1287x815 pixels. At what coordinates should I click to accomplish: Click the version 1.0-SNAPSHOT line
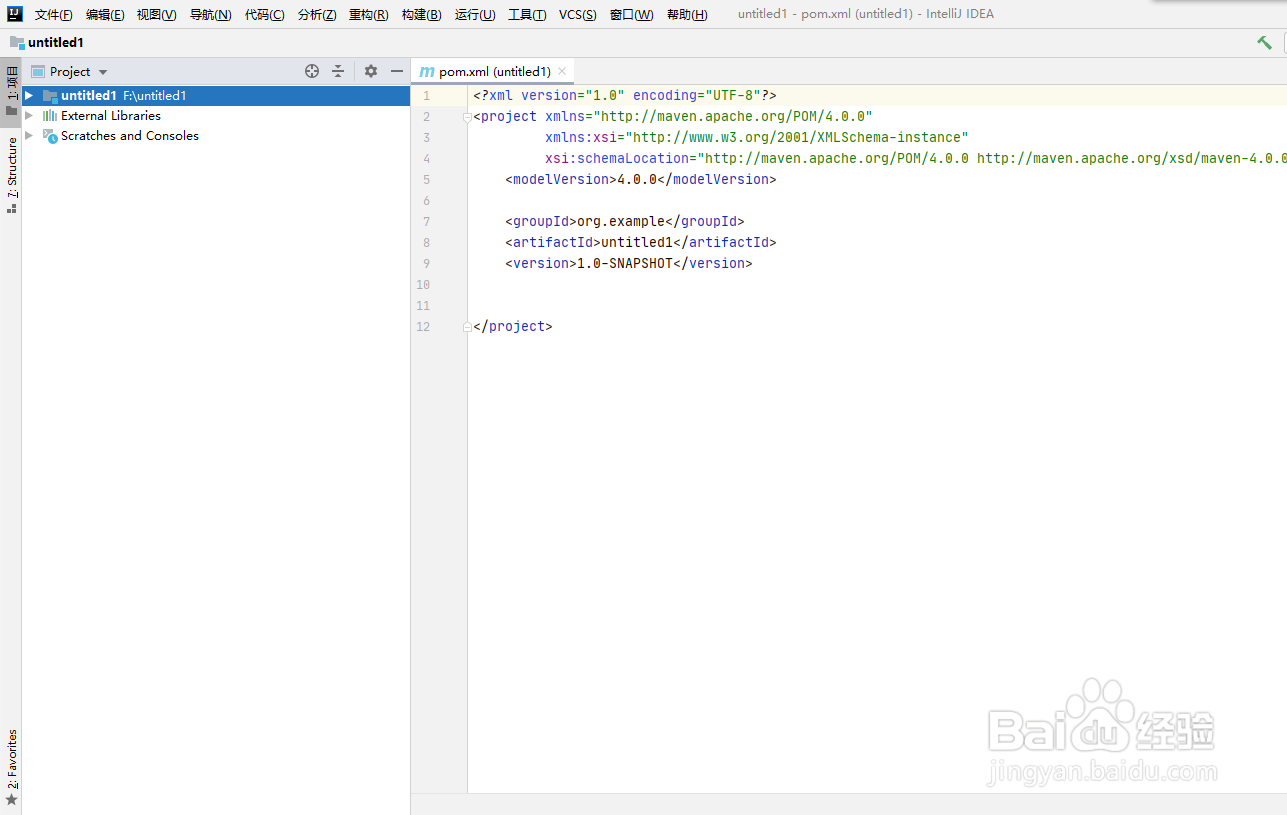coord(628,264)
